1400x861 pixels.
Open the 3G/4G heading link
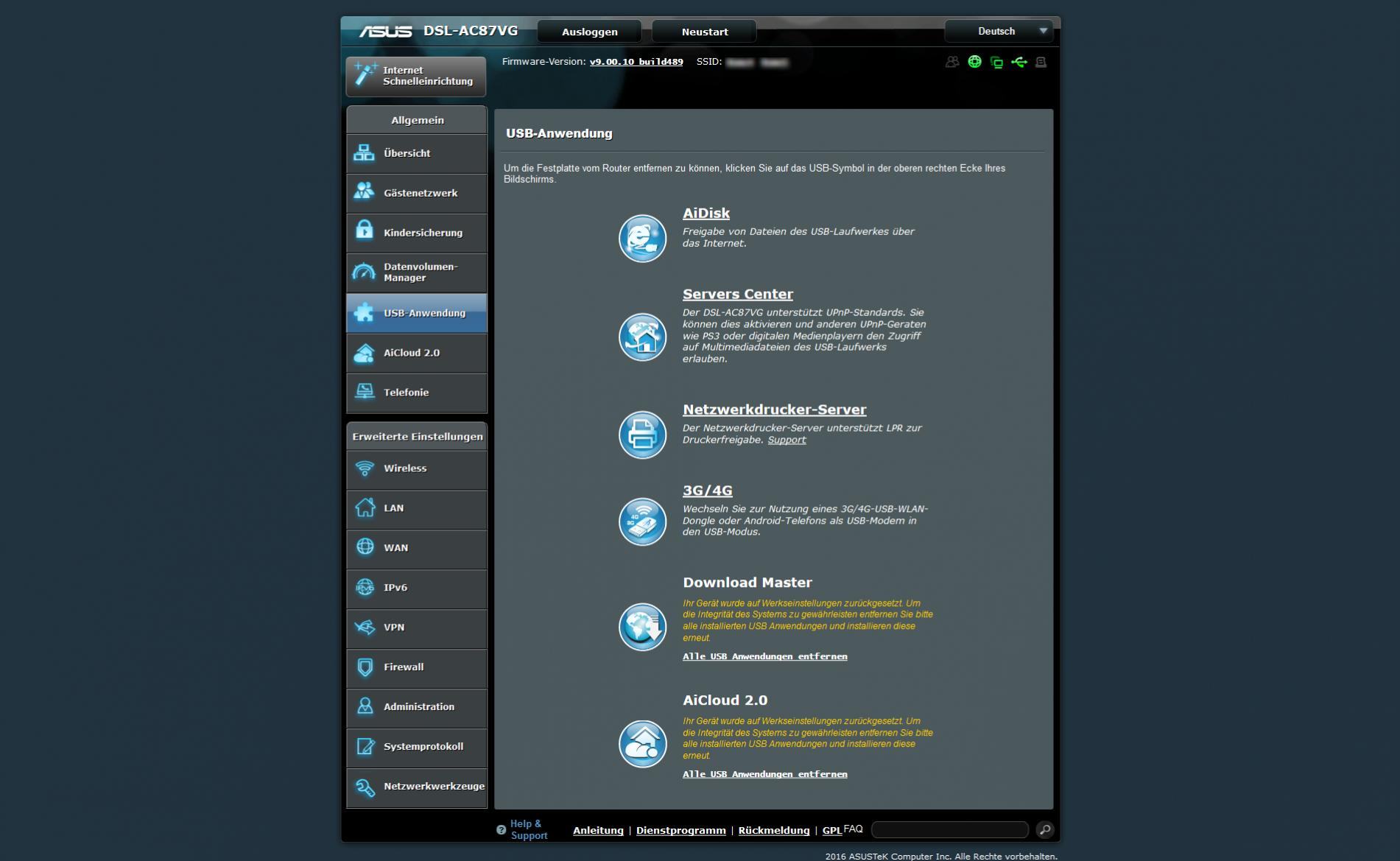pos(707,491)
